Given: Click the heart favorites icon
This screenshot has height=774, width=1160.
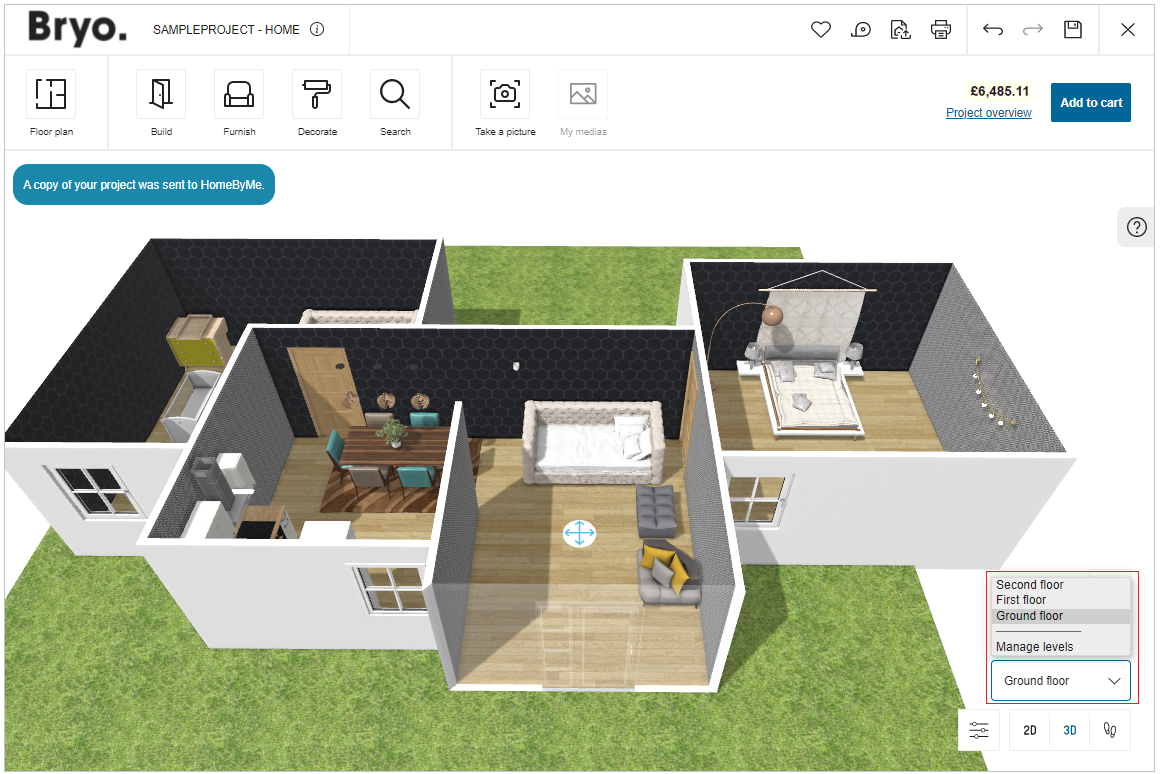Looking at the screenshot, I should click(x=821, y=30).
